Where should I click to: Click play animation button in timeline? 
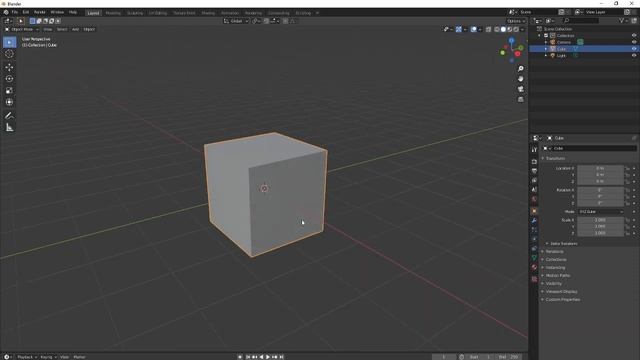pos(268,357)
